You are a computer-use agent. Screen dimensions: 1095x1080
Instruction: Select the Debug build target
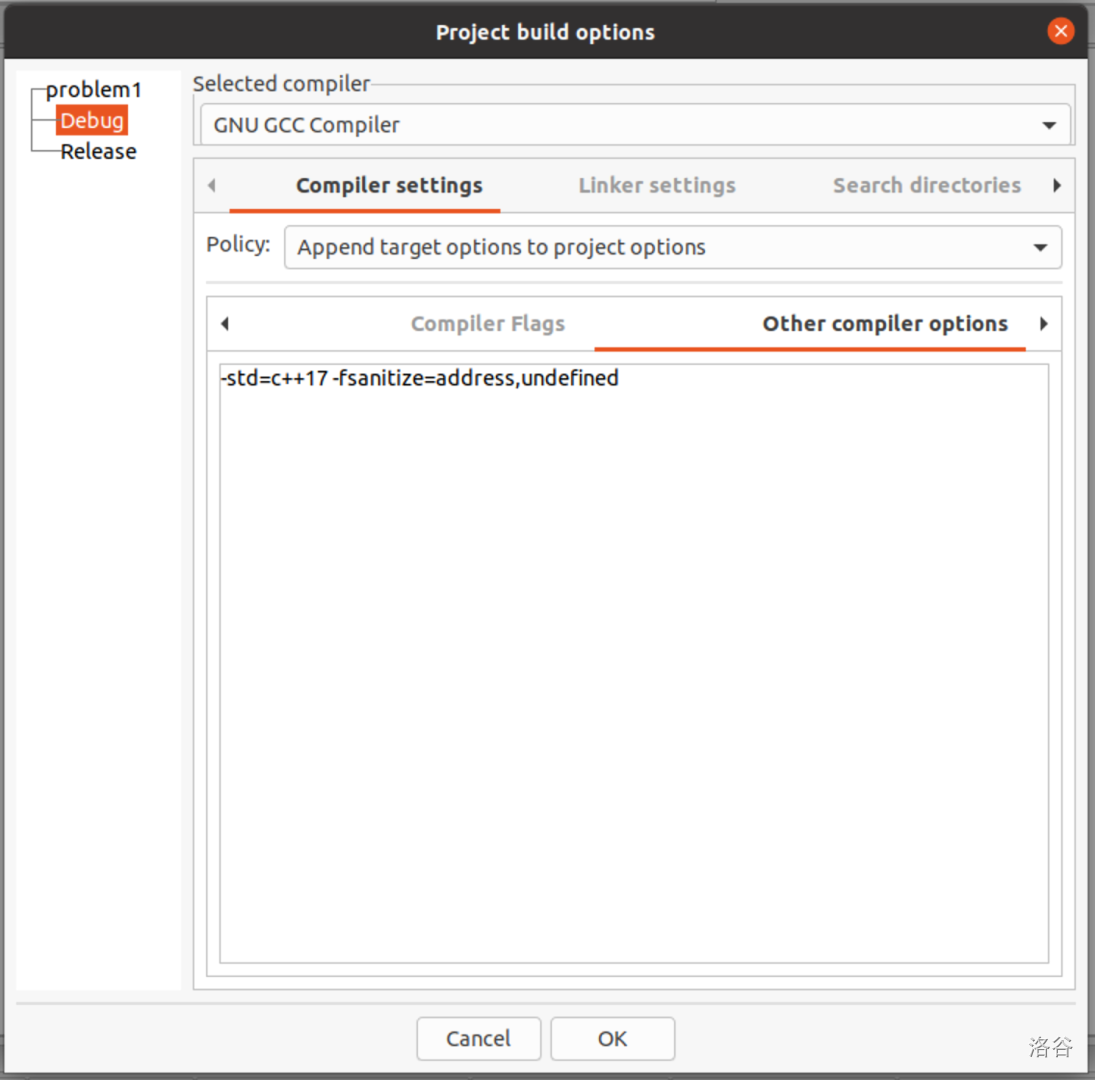click(x=92, y=121)
